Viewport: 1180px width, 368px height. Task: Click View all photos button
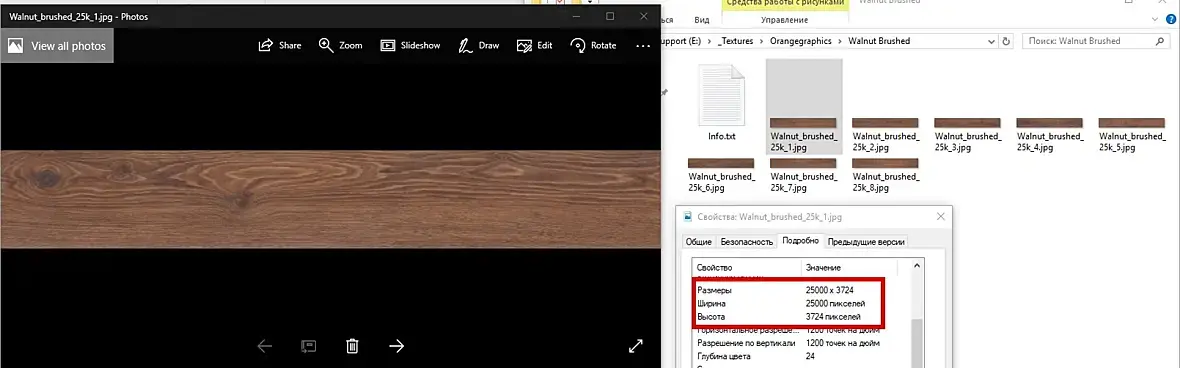coord(57,46)
